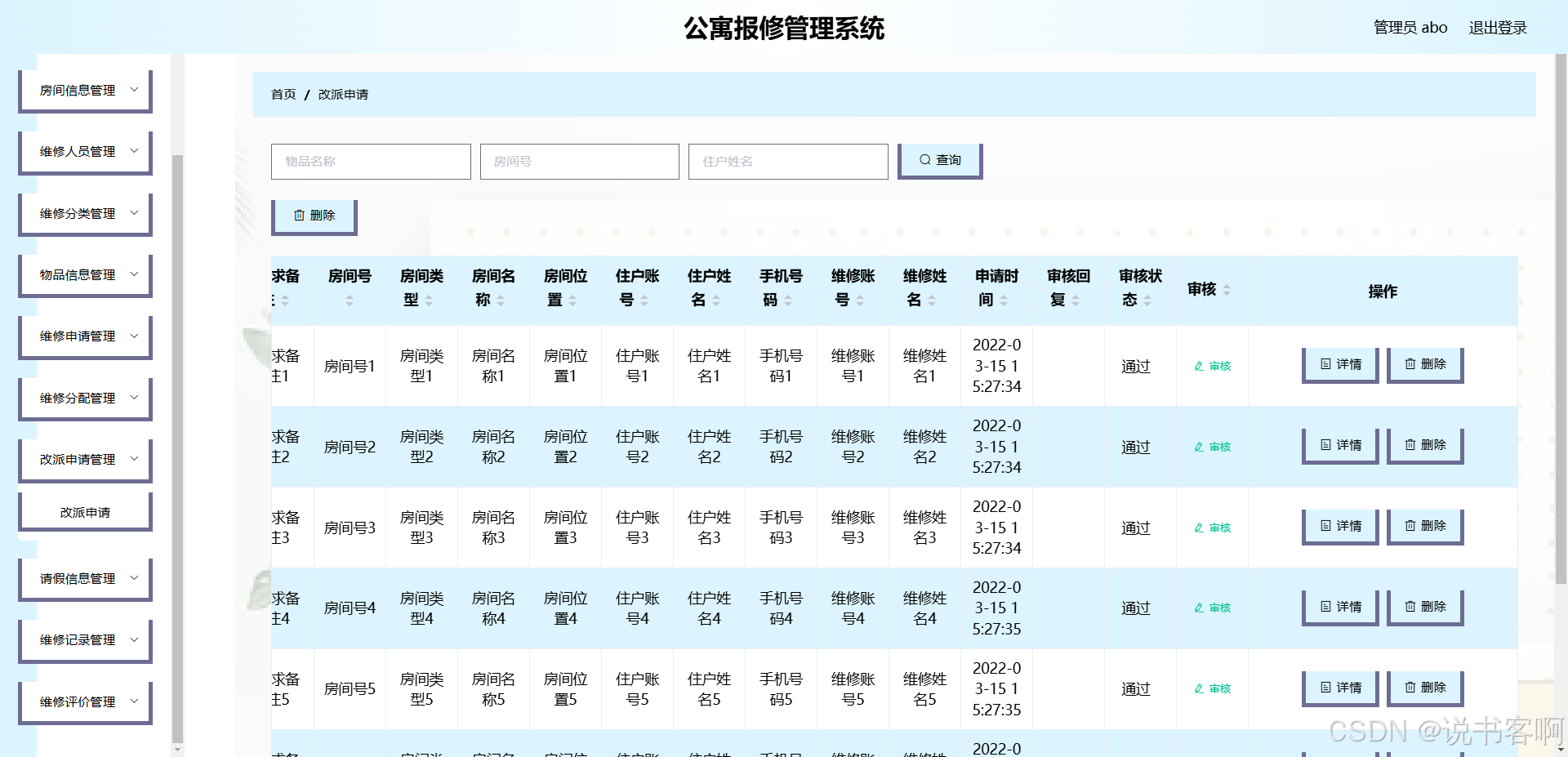Select the 房间类型3 cell
1568x757 pixels.
421,528
